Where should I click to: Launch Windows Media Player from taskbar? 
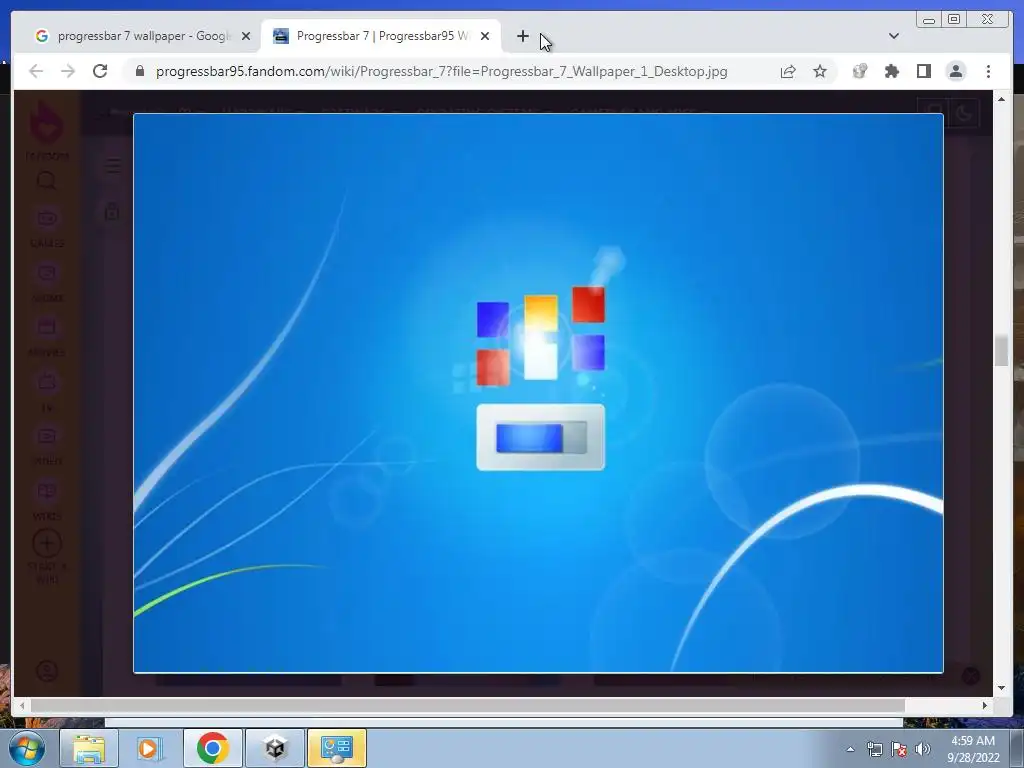click(150, 748)
